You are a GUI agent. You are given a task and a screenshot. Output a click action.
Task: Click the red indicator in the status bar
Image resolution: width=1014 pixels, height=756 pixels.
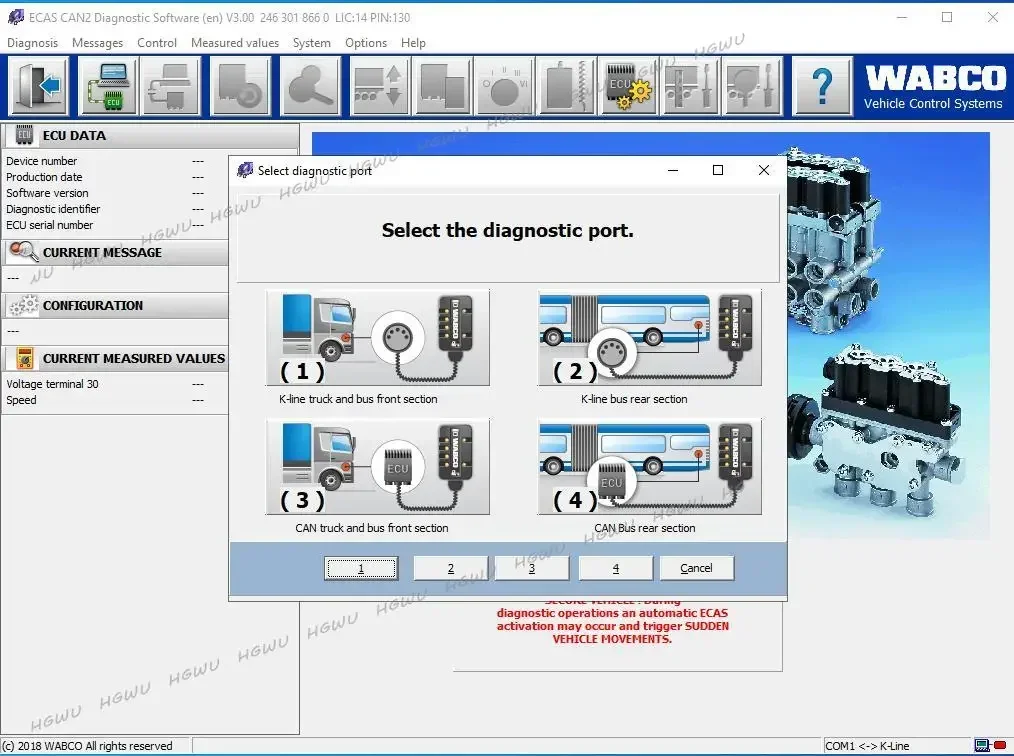1000,746
